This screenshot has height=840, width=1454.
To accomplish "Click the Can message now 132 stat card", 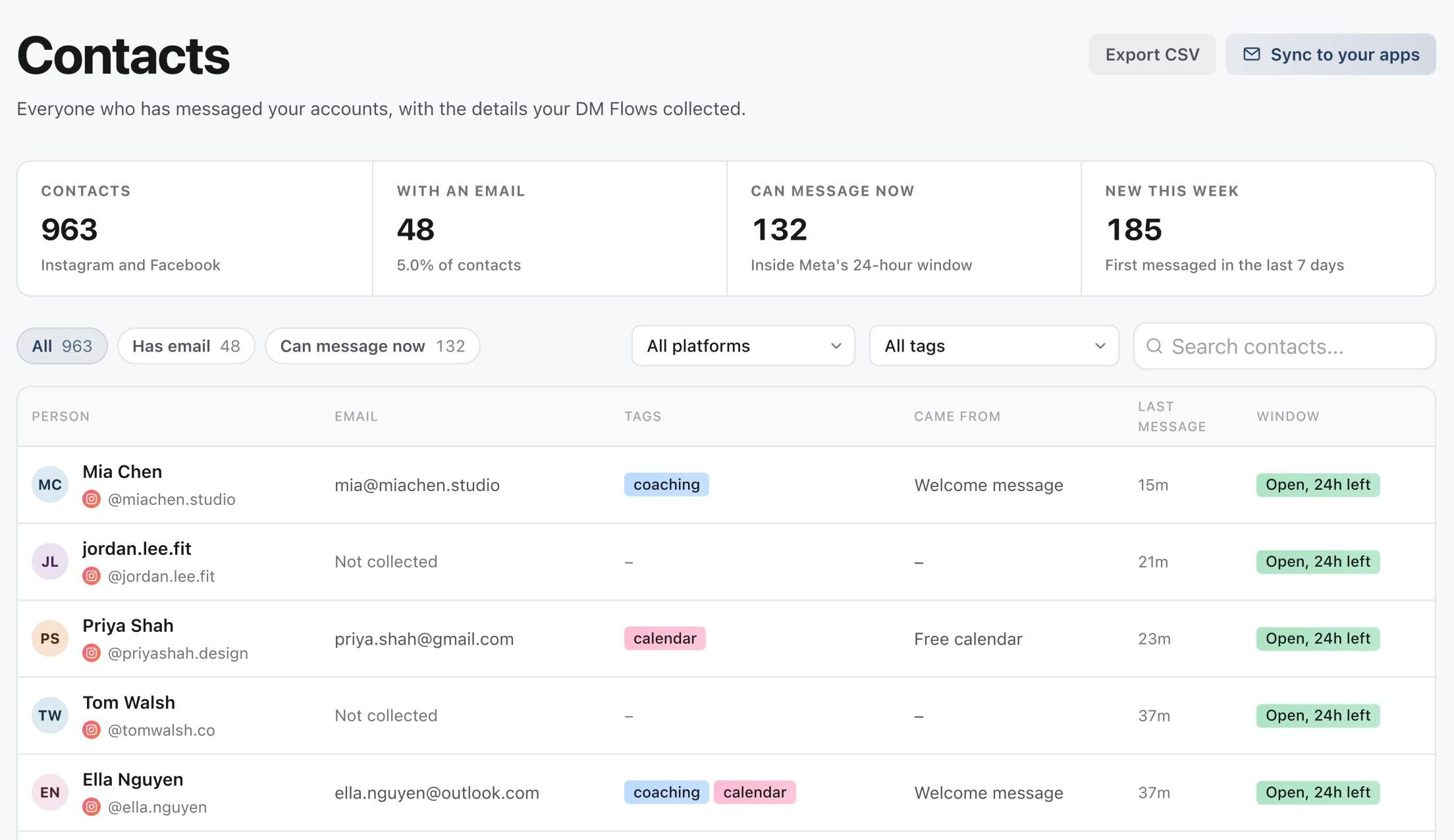I will [904, 228].
